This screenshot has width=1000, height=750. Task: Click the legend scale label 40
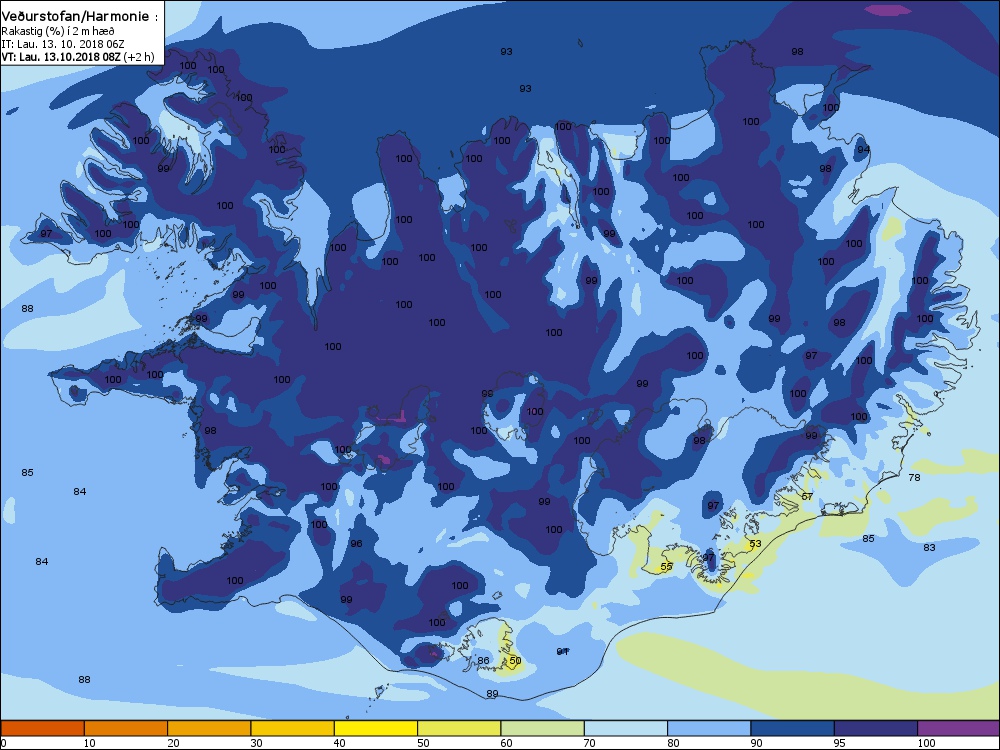point(340,743)
